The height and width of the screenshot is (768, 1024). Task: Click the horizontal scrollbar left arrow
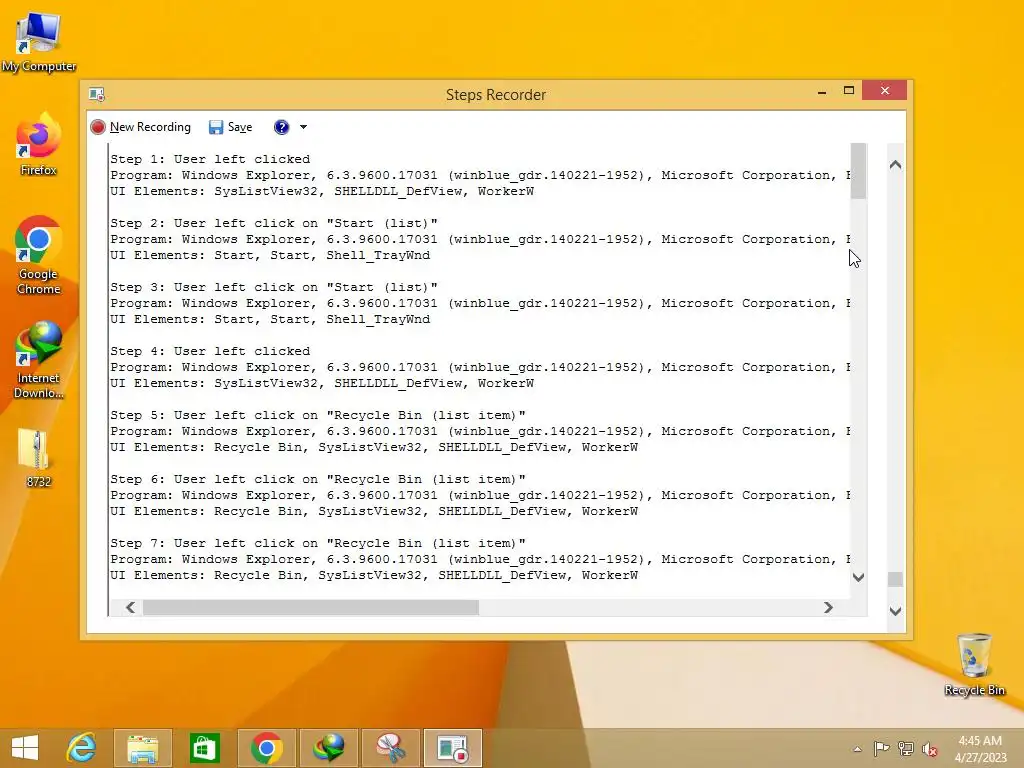click(x=131, y=607)
